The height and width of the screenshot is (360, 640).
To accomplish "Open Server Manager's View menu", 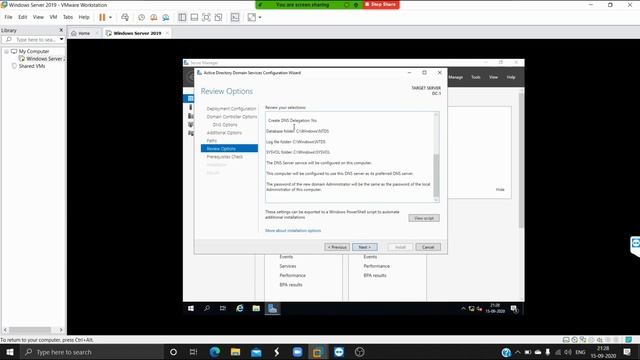I will pos(493,77).
